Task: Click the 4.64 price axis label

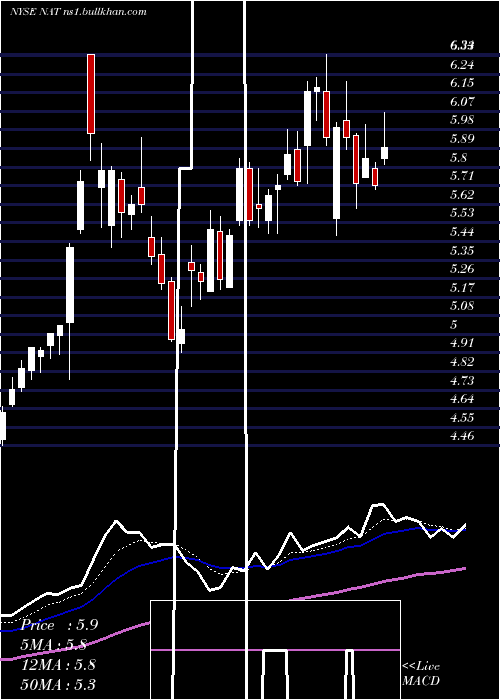Action: (462, 399)
